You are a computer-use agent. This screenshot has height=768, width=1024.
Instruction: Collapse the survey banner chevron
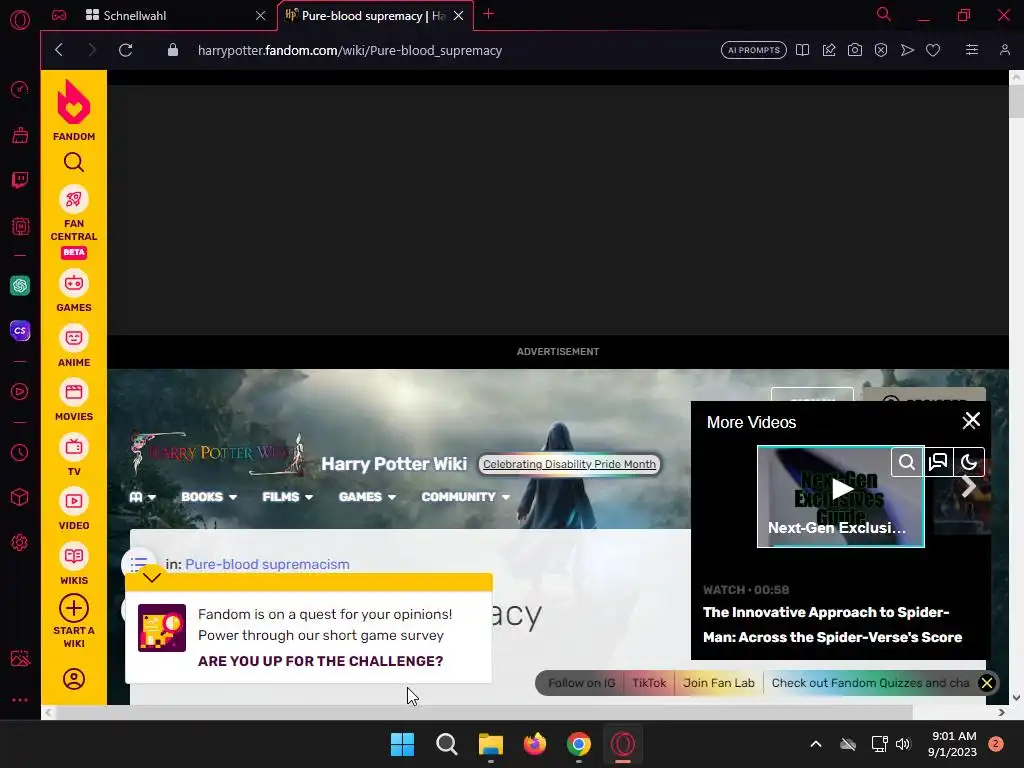point(152,576)
